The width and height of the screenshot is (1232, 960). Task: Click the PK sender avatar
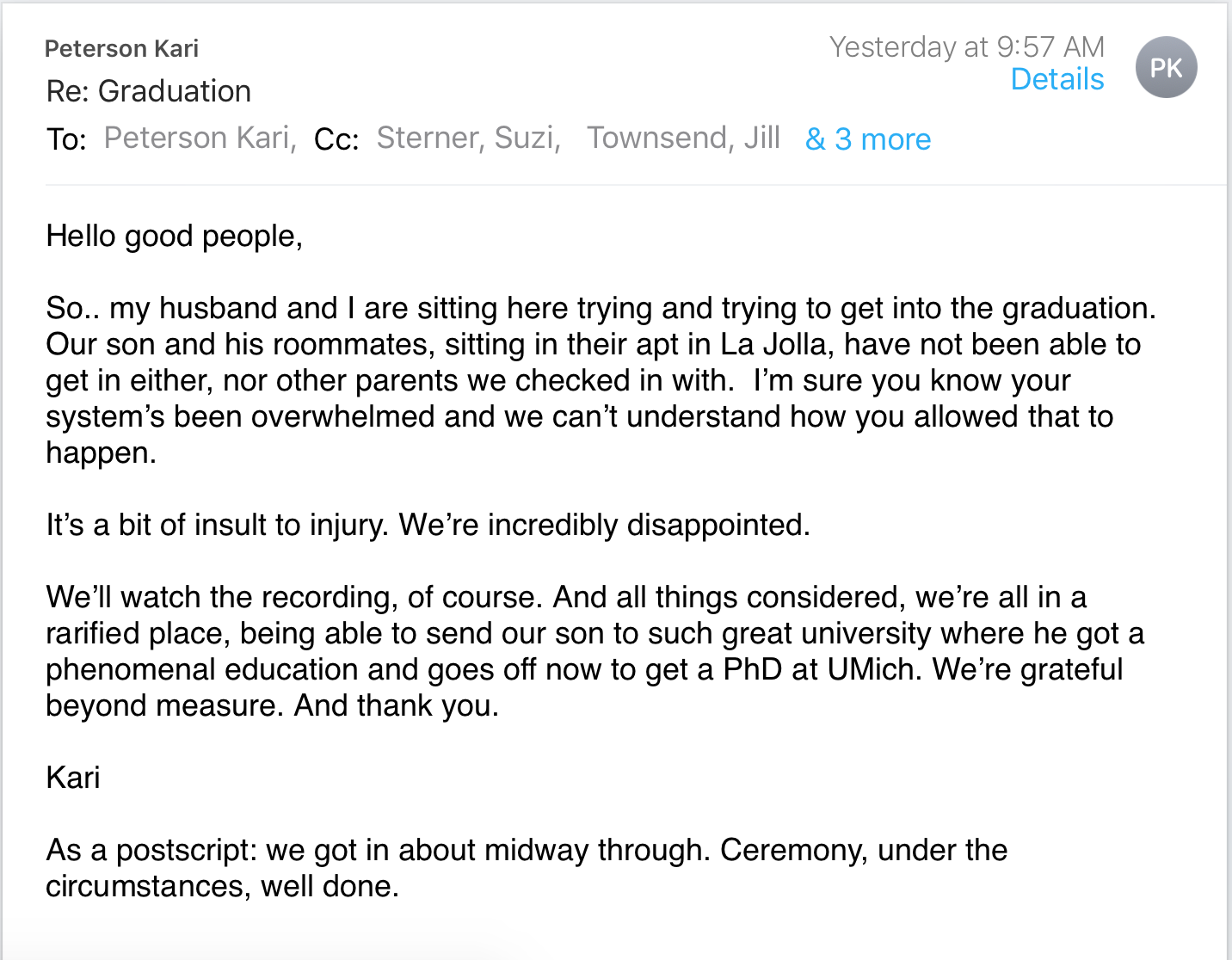pyautogui.click(x=1166, y=67)
